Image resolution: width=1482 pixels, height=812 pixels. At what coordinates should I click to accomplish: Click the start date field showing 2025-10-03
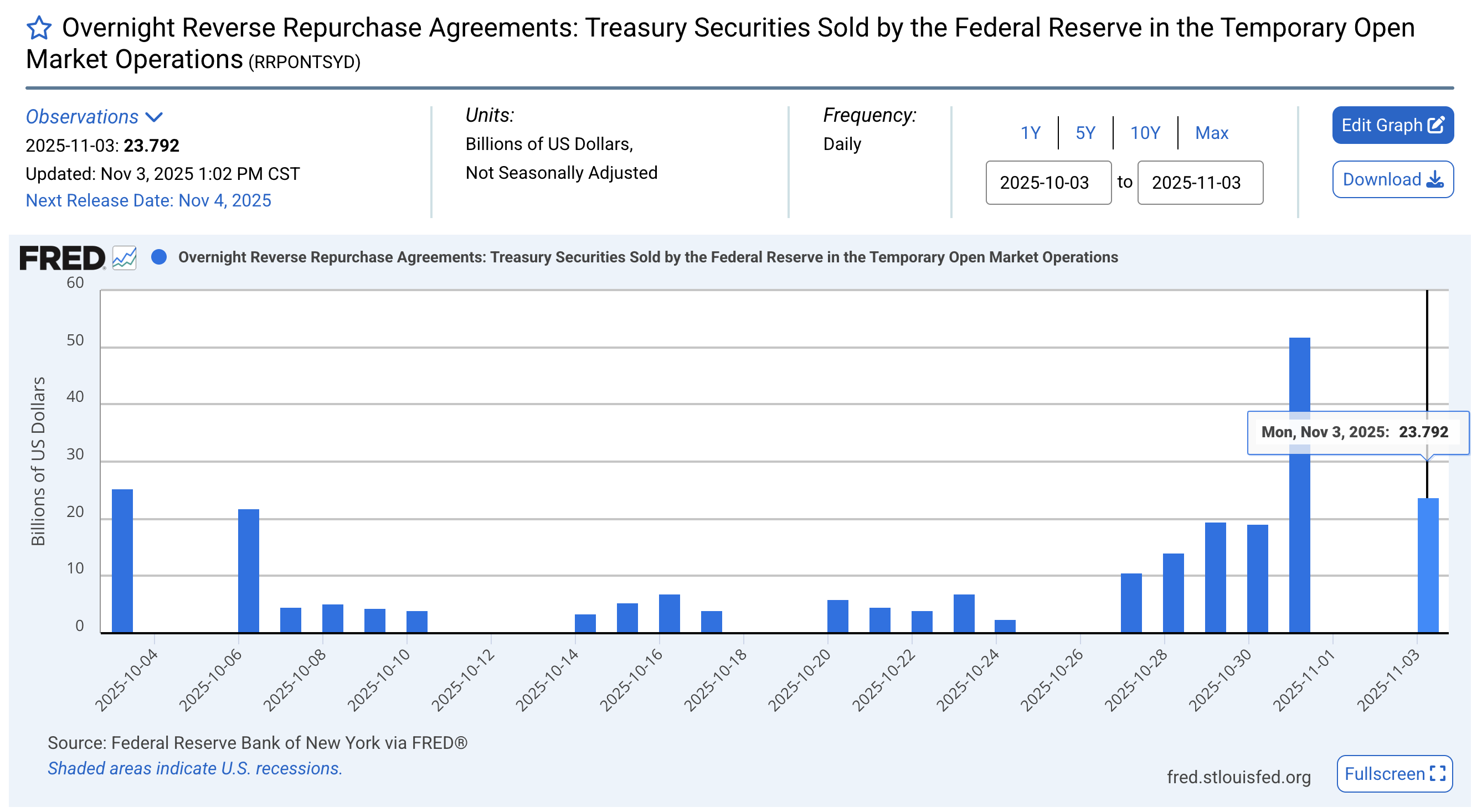click(1049, 183)
